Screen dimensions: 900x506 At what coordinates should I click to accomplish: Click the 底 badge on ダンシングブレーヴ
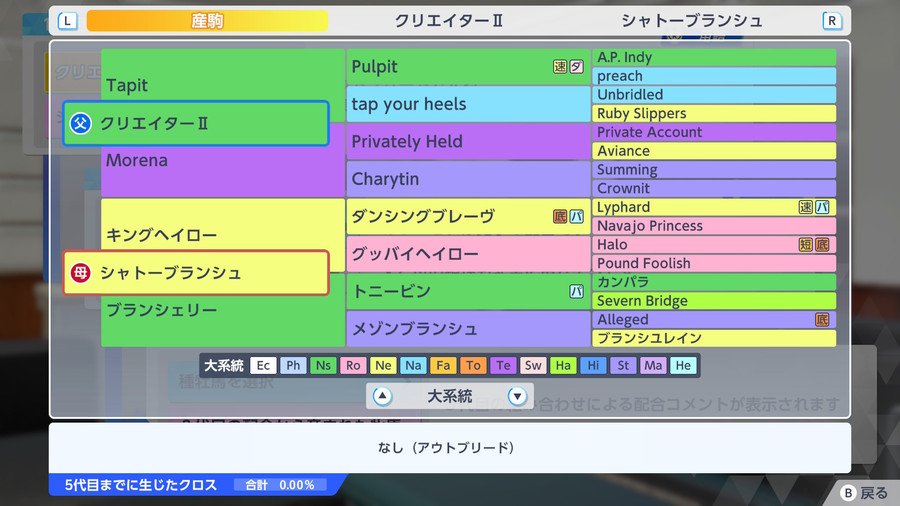[560, 216]
